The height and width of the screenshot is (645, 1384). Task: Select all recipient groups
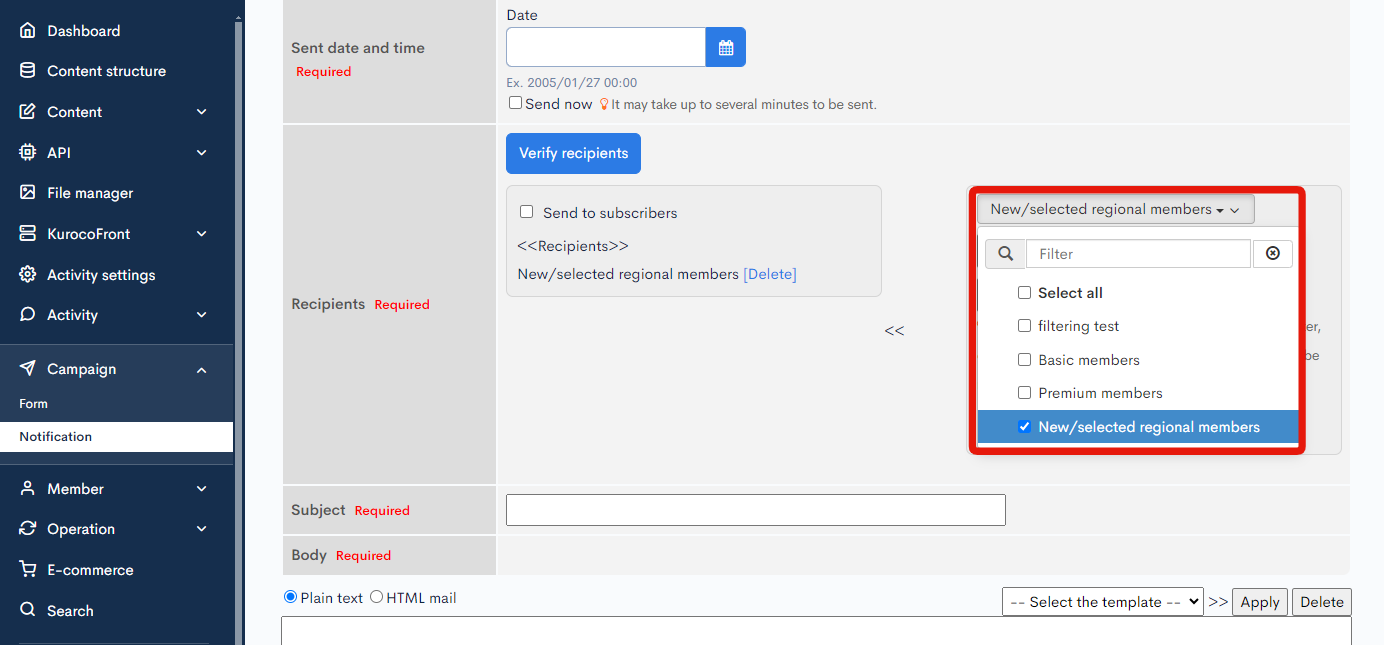1024,292
